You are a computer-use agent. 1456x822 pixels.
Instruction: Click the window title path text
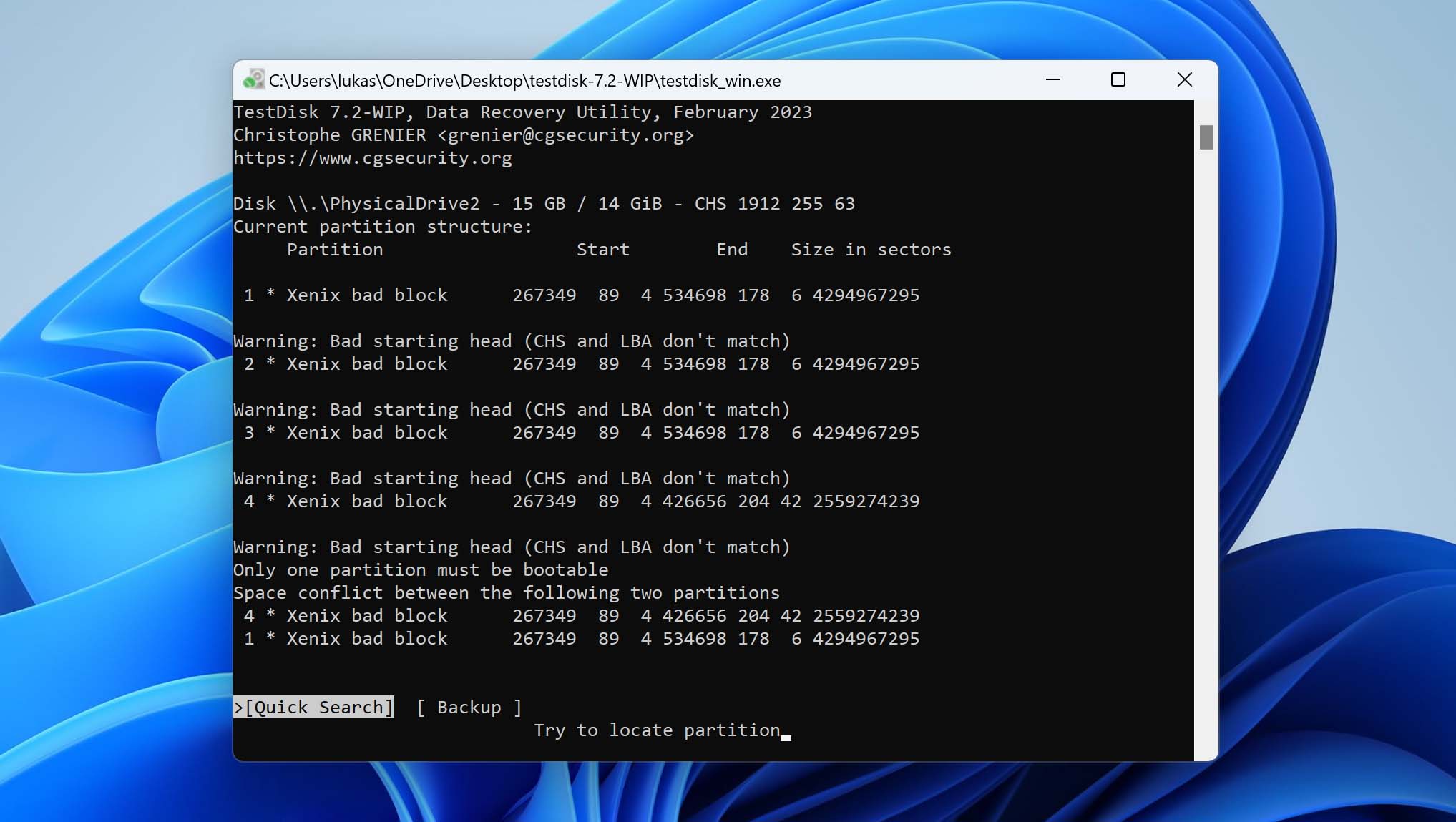524,81
